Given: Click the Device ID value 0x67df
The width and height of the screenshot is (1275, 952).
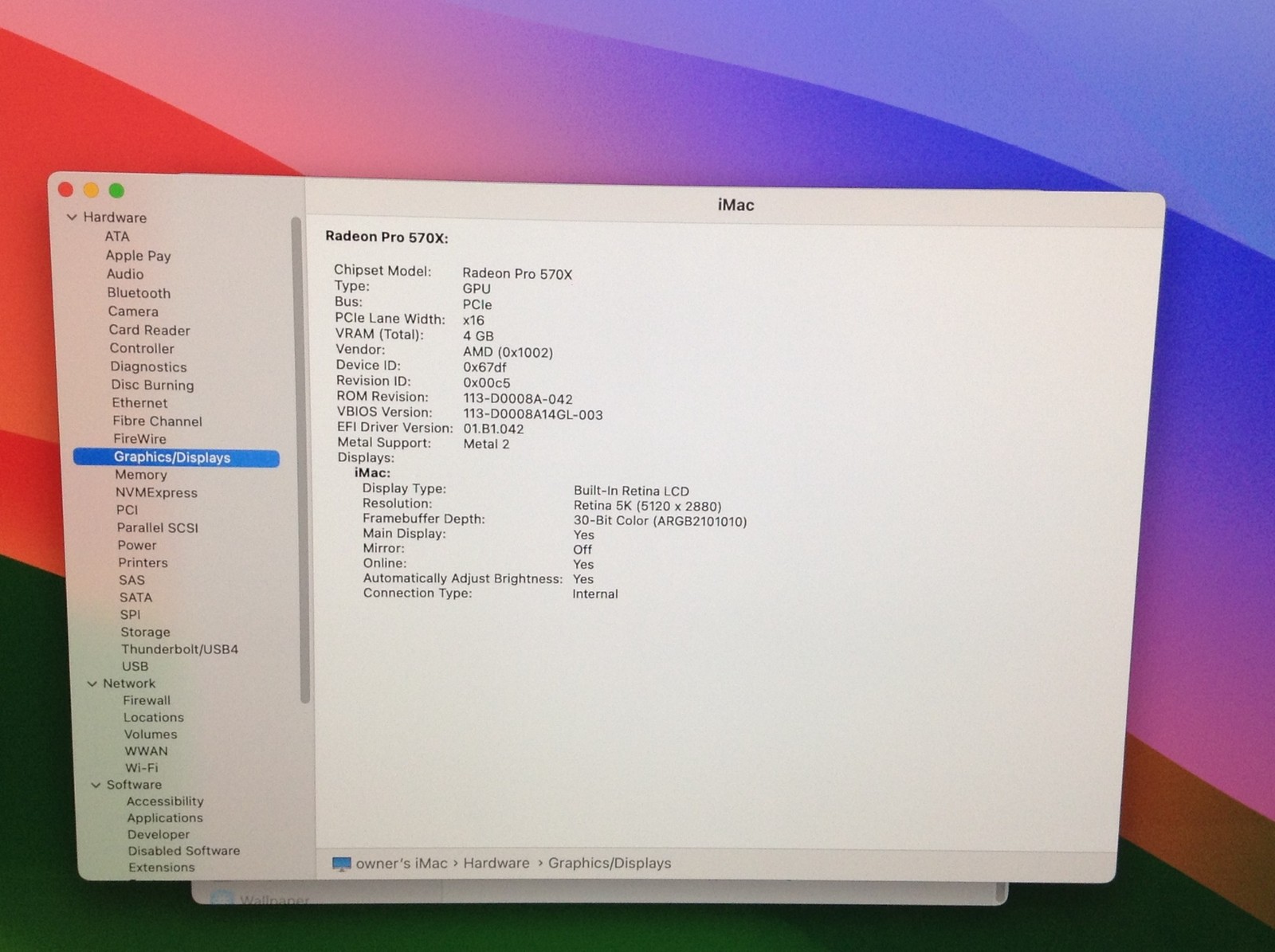Looking at the screenshot, I should (484, 367).
